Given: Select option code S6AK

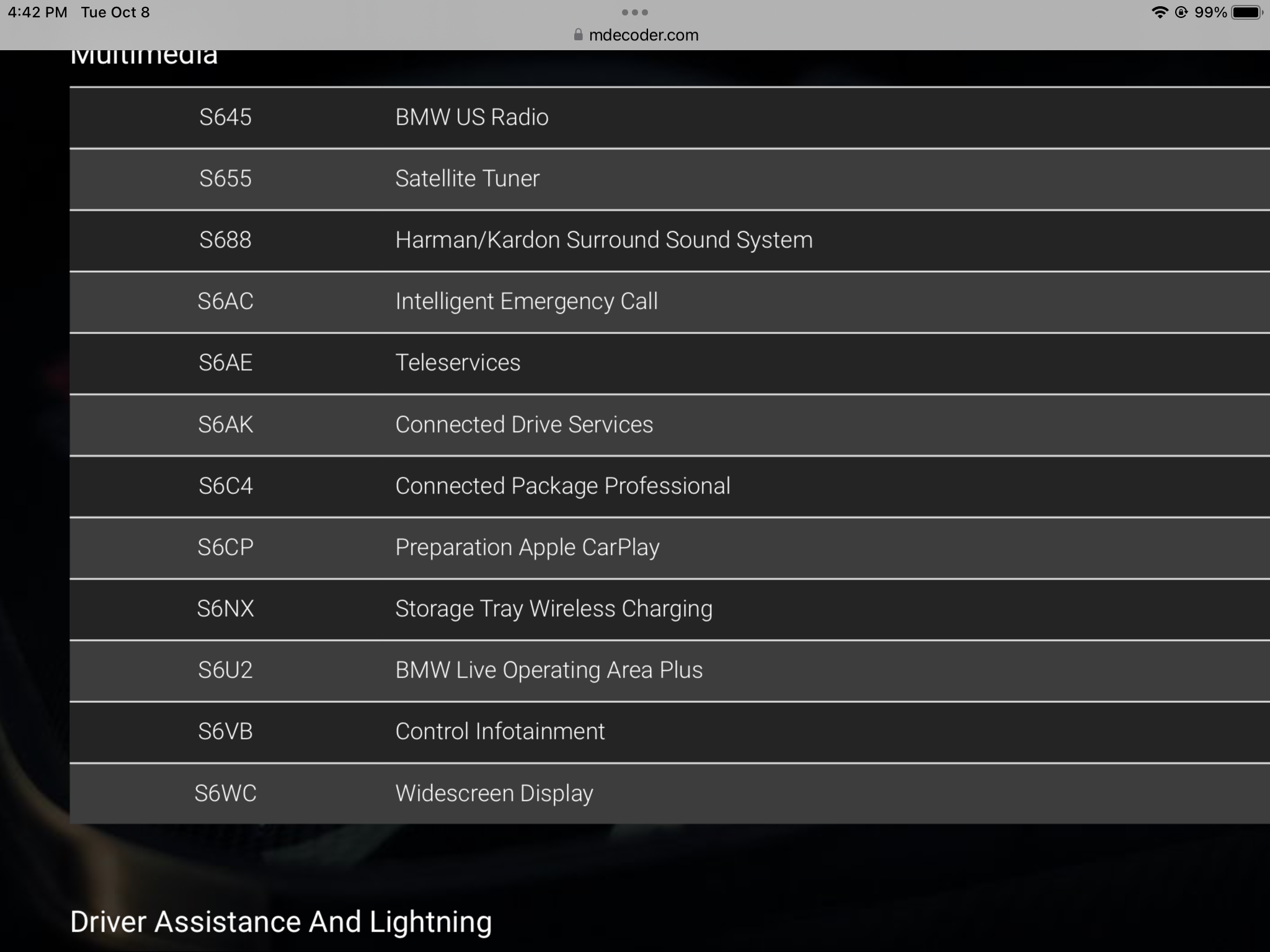Looking at the screenshot, I should coord(225,425).
